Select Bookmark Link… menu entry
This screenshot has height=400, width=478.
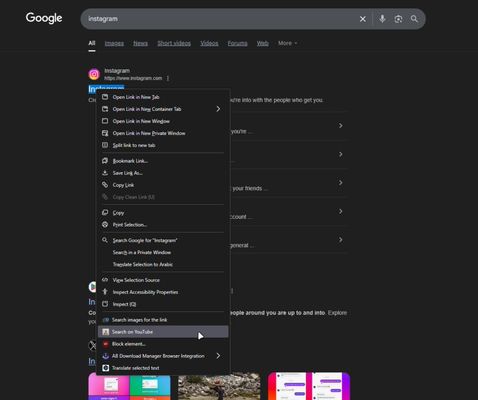click(x=163, y=161)
